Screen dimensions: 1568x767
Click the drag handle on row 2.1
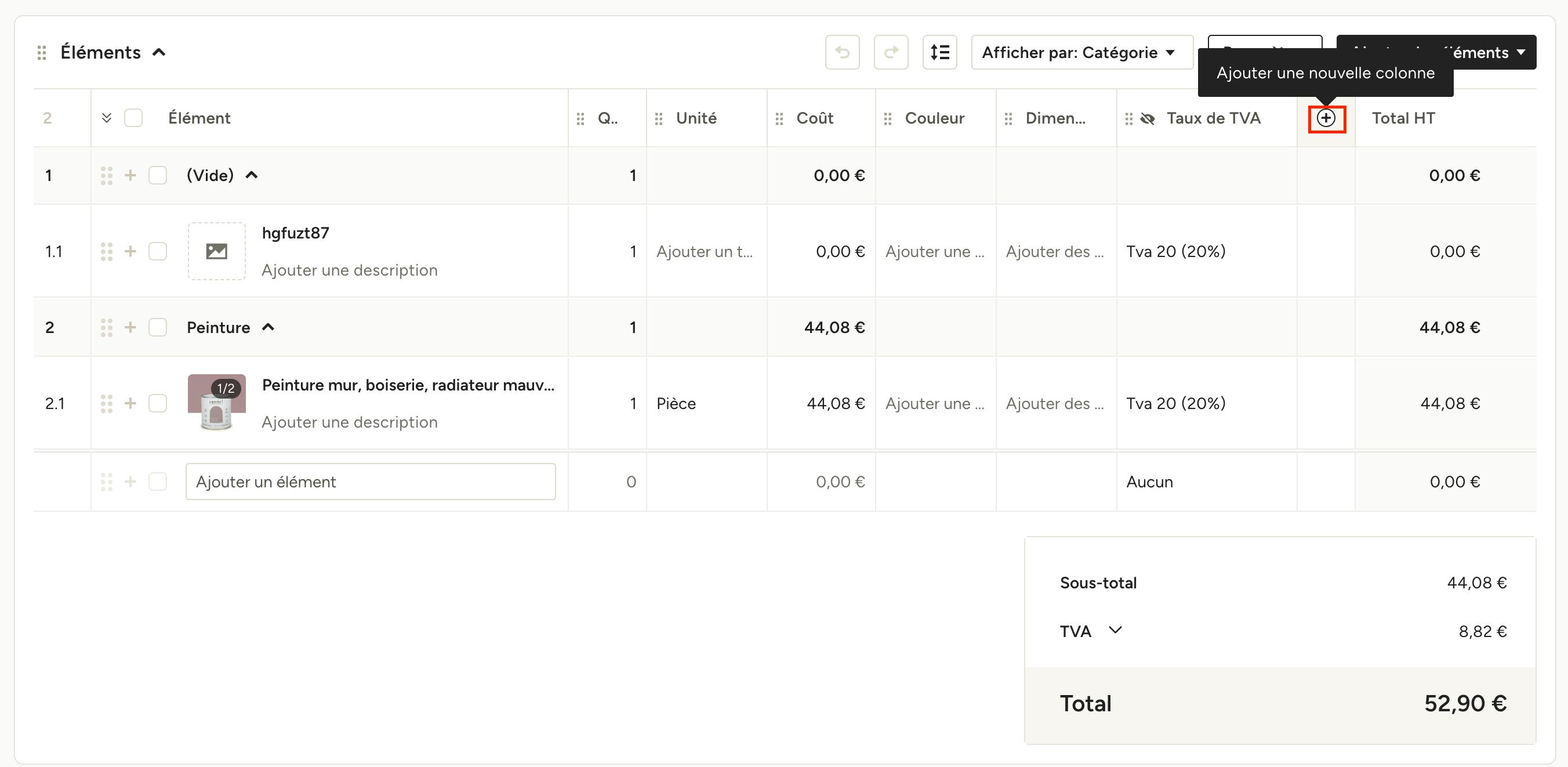[x=107, y=403]
